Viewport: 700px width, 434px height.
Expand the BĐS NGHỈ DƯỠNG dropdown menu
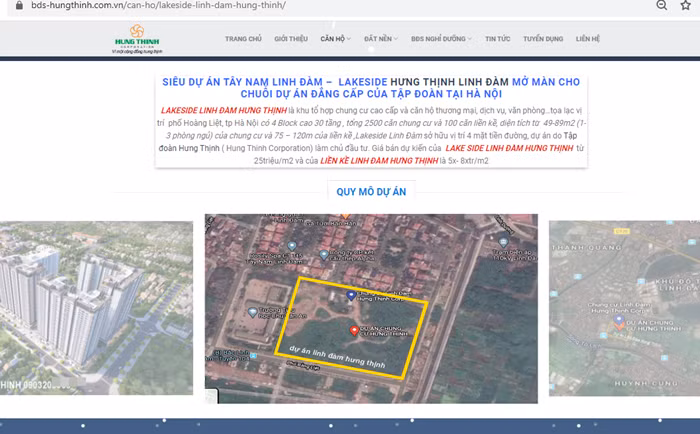pos(441,39)
